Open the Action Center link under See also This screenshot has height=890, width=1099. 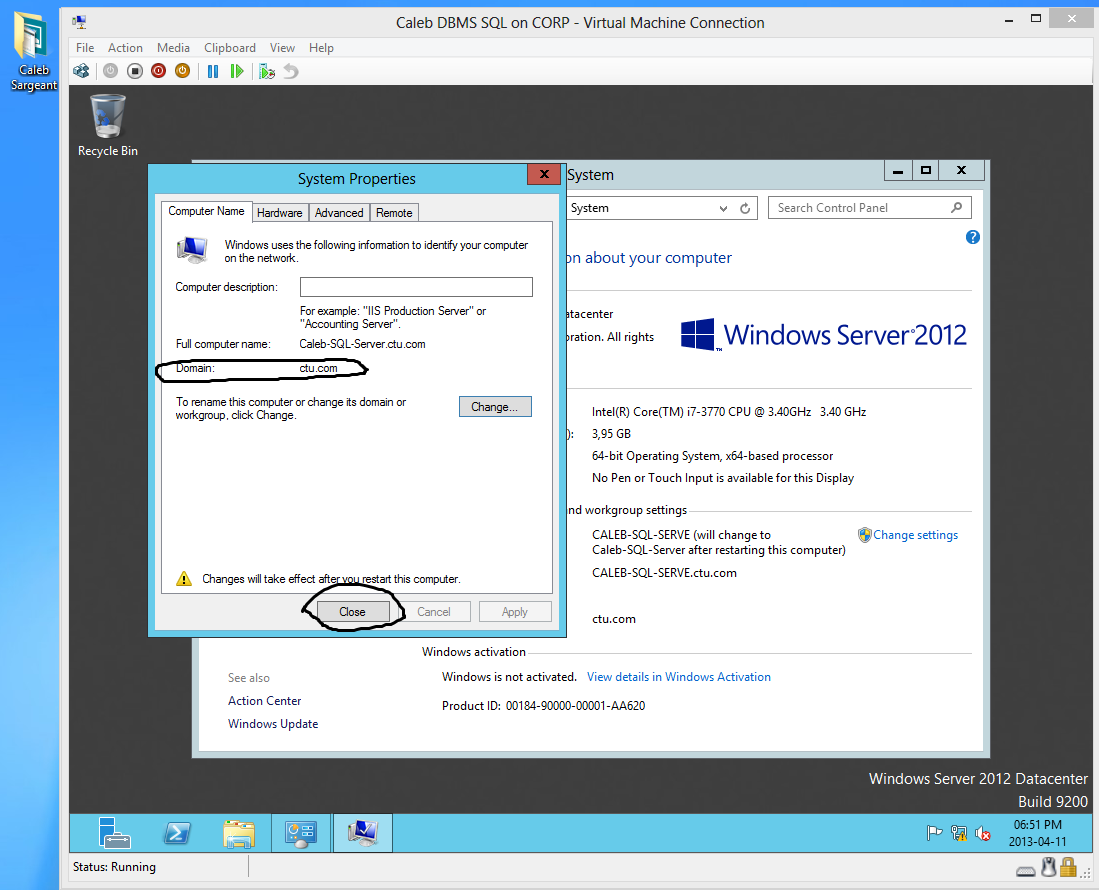[x=264, y=700]
